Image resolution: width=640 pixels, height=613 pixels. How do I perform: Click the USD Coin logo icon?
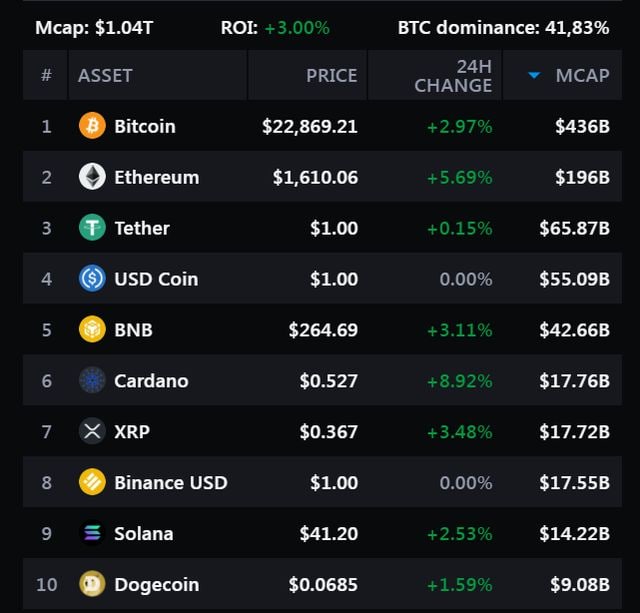(x=92, y=279)
